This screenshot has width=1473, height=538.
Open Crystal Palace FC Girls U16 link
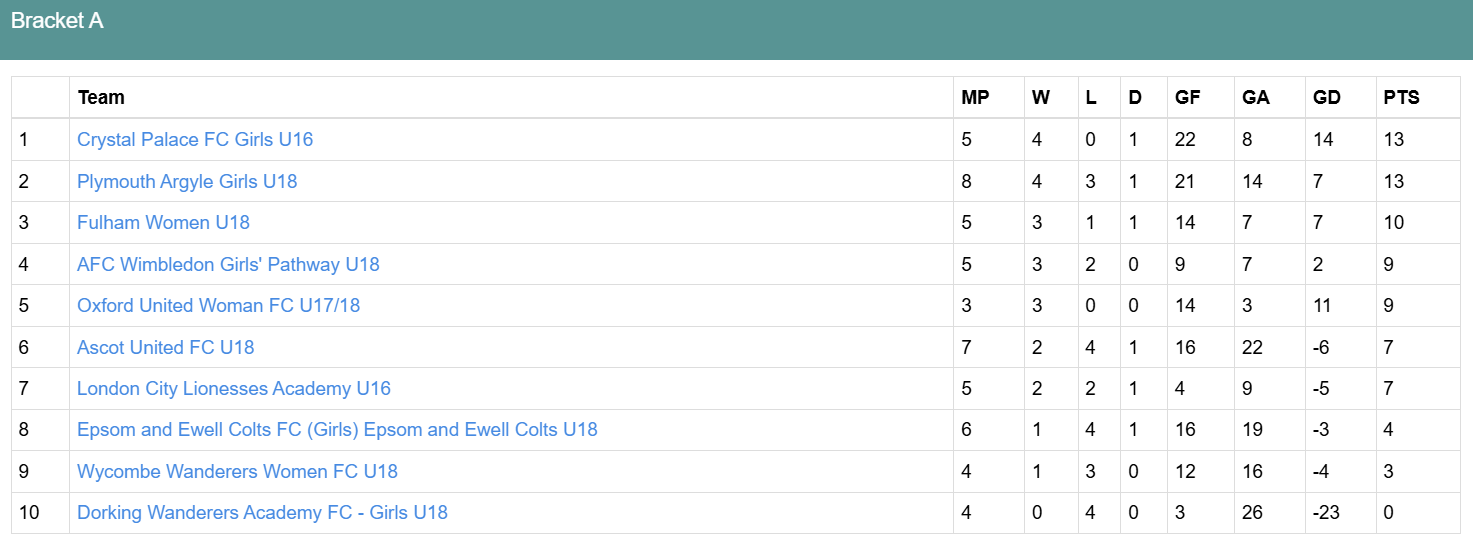click(x=195, y=139)
